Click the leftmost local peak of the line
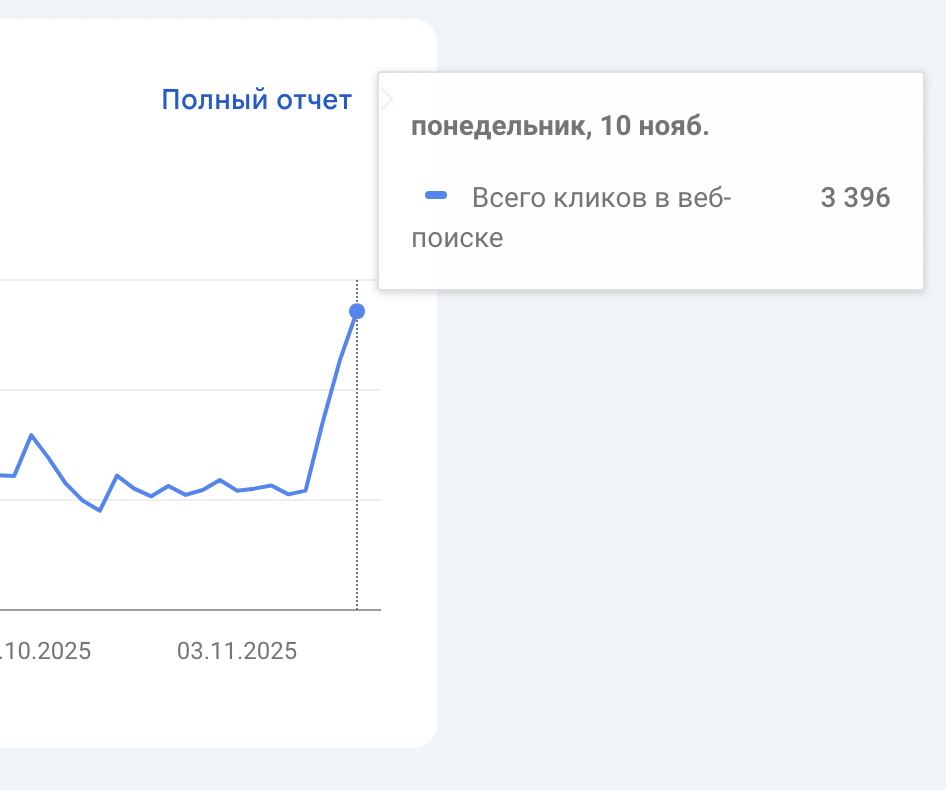The width and height of the screenshot is (946, 790). click(x=31, y=435)
